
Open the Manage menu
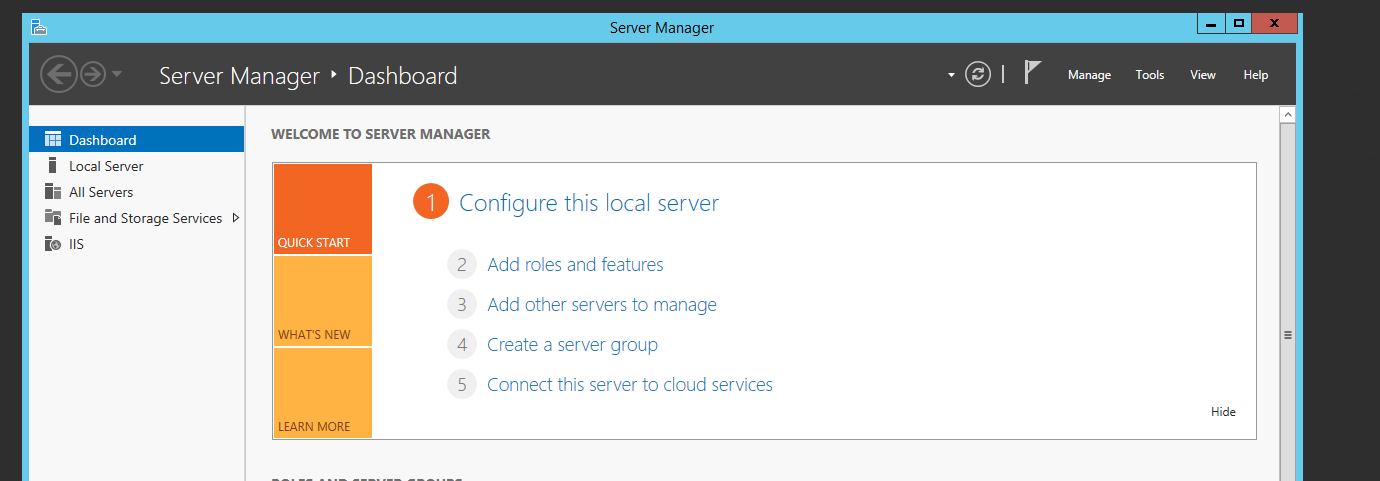pyautogui.click(x=1089, y=75)
